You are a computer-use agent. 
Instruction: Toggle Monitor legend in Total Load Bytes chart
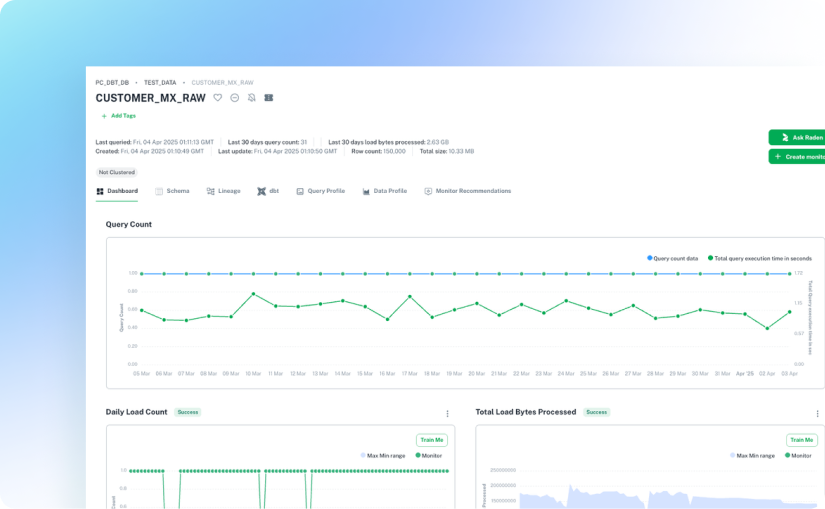coord(798,456)
